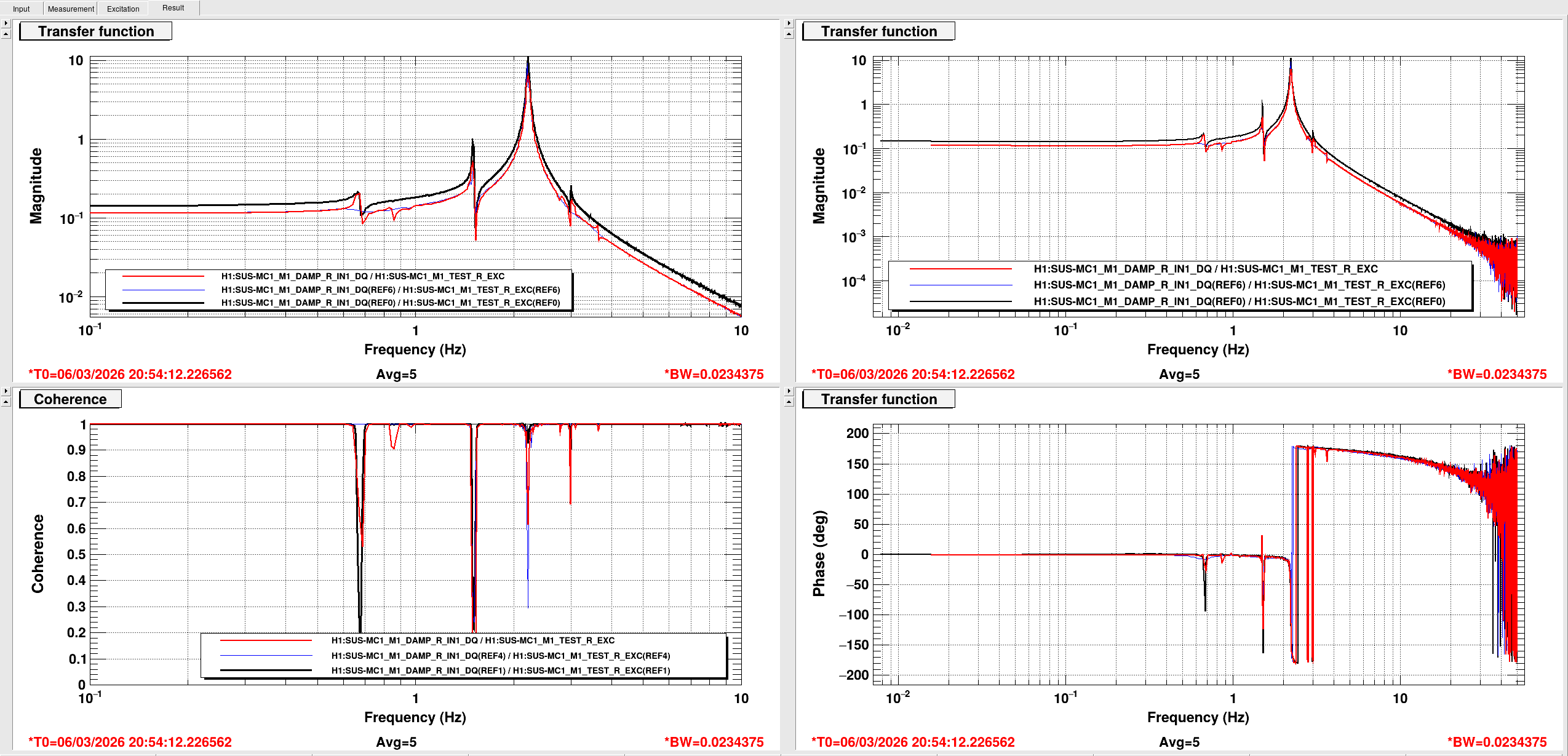The image size is (1568, 756).
Task: Select REF6 legend entry in upper-right plot
Action: (1239, 285)
